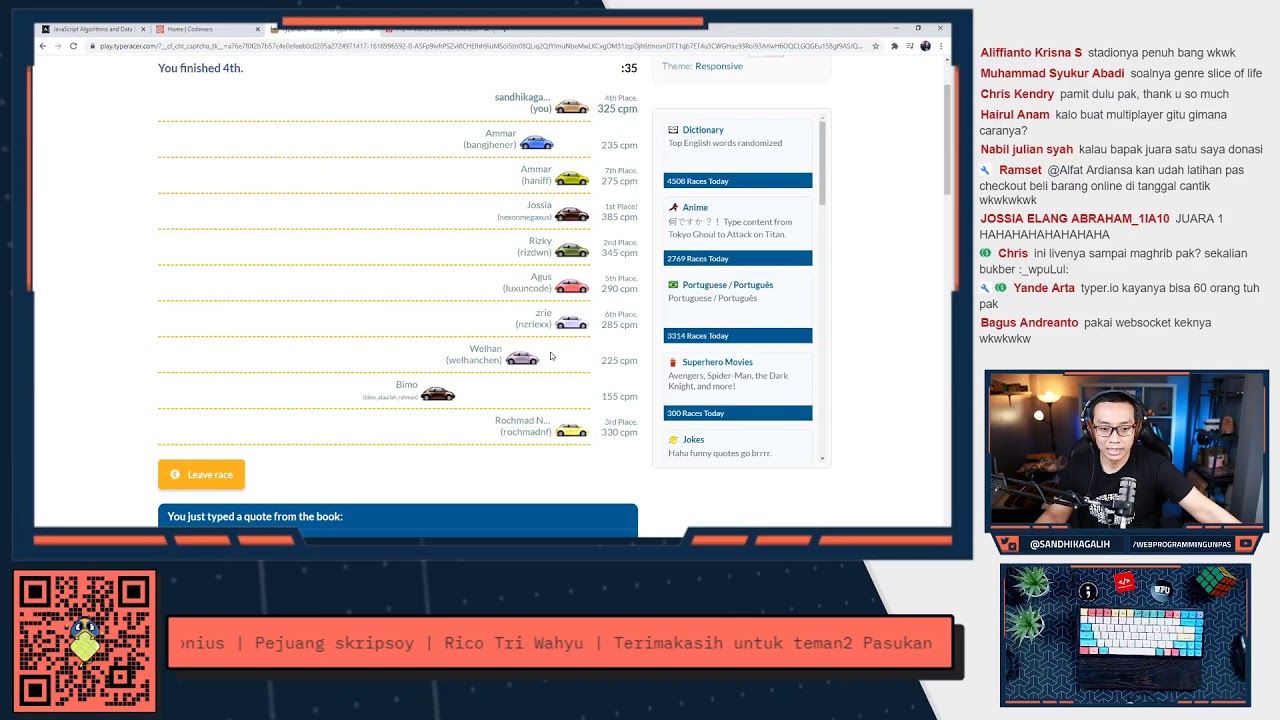Click the webcam video feed
Image resolution: width=1280 pixels, height=720 pixels.
point(1127,450)
